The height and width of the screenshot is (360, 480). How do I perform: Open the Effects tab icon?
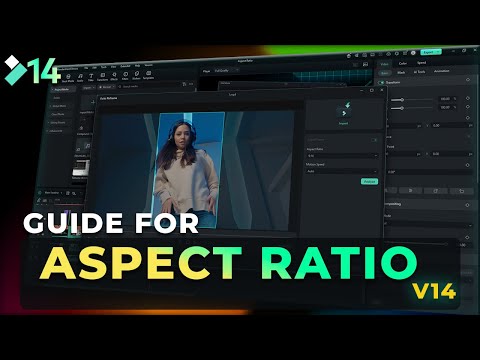(114, 76)
